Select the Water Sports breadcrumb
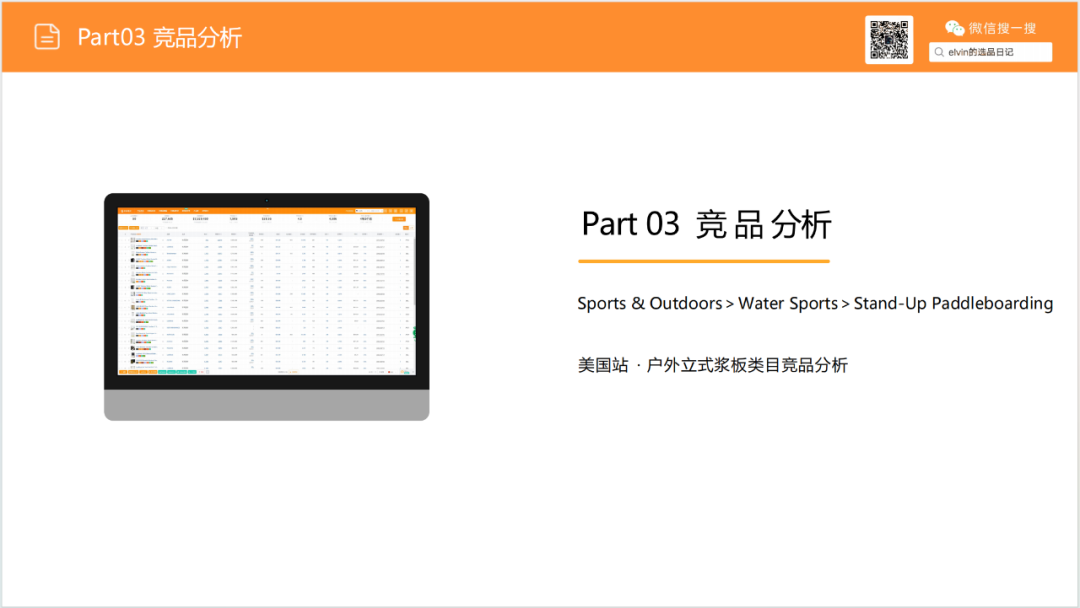This screenshot has width=1080, height=608. click(787, 303)
